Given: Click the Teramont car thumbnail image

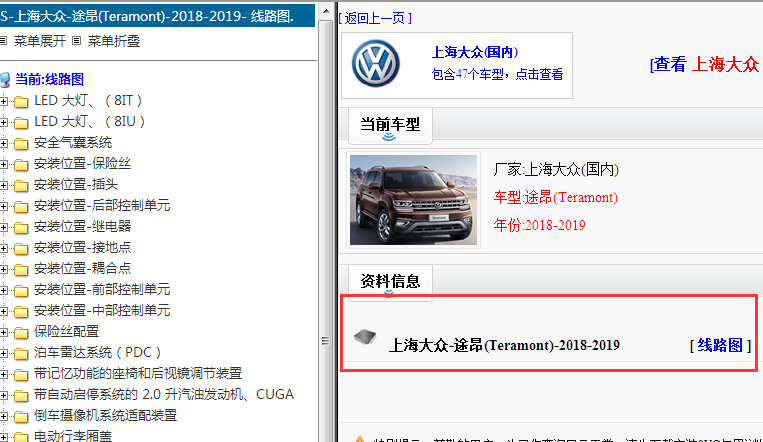Looking at the screenshot, I should pos(413,200).
